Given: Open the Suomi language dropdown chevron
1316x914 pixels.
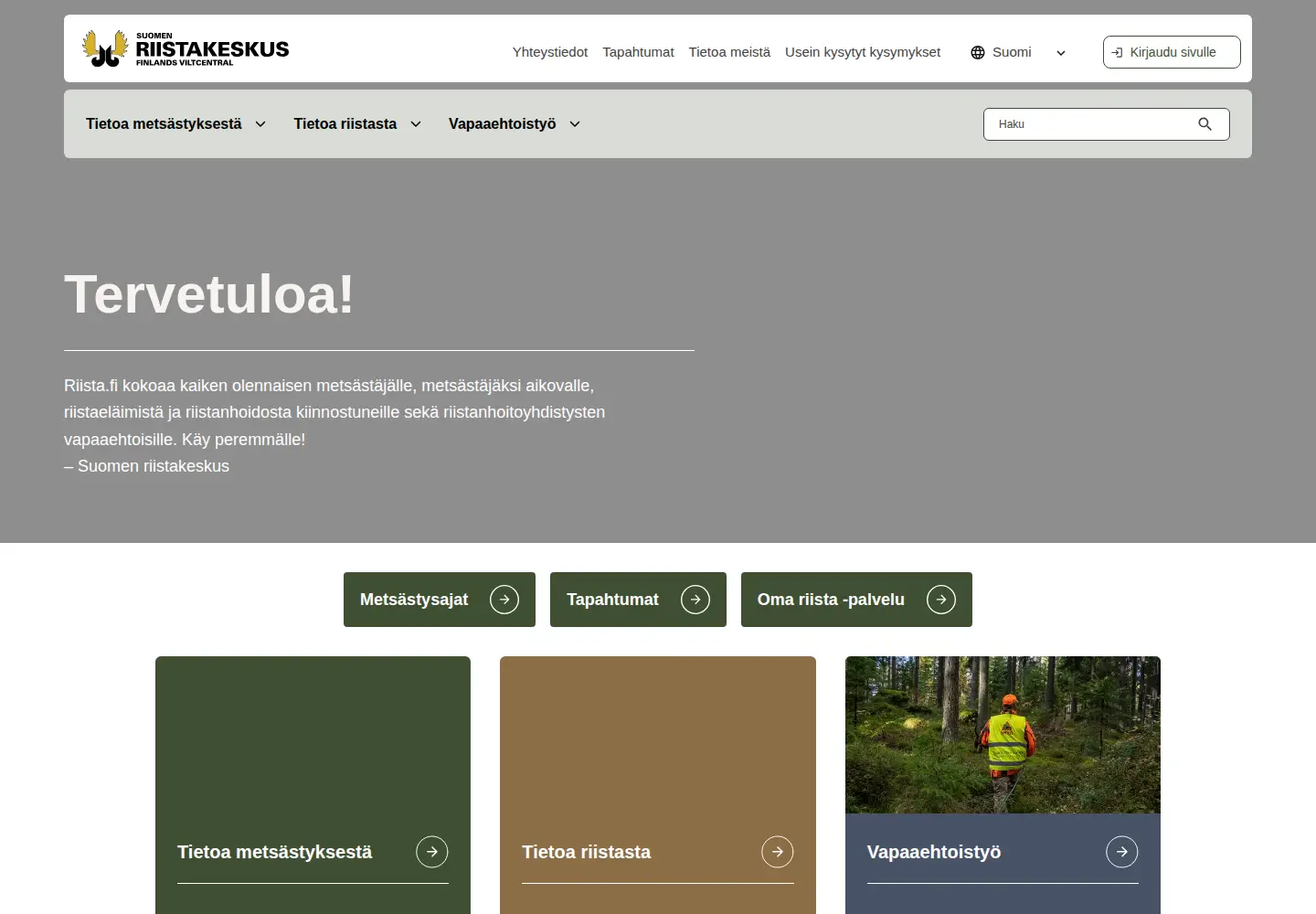Looking at the screenshot, I should [1061, 53].
